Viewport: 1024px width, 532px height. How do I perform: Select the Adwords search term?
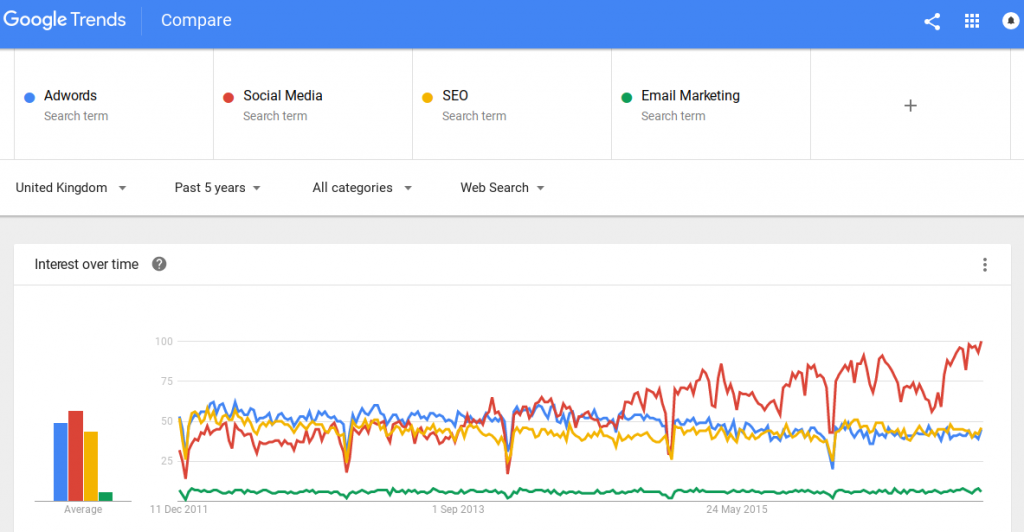coord(71,96)
